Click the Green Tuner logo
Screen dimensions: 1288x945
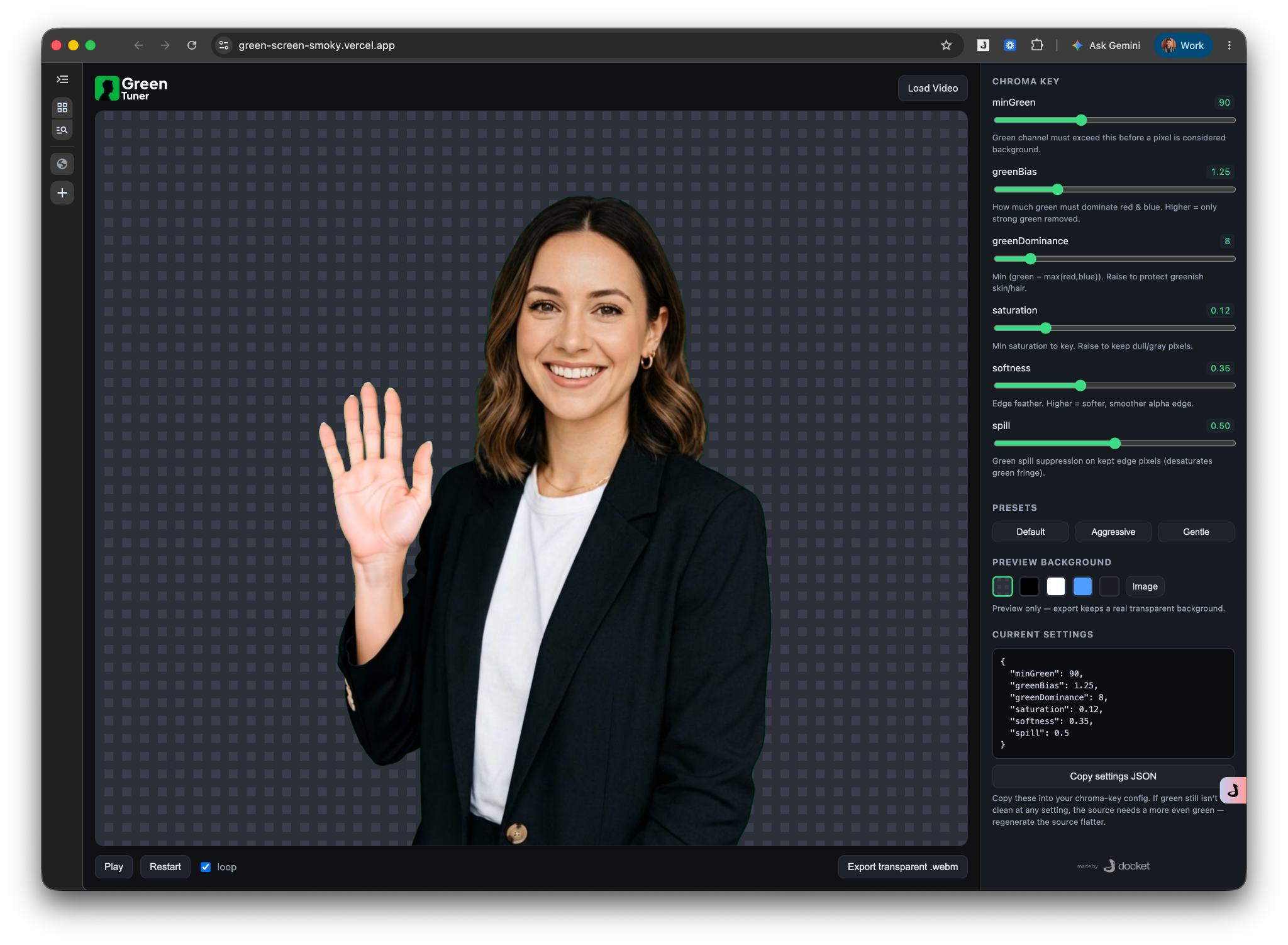131,88
